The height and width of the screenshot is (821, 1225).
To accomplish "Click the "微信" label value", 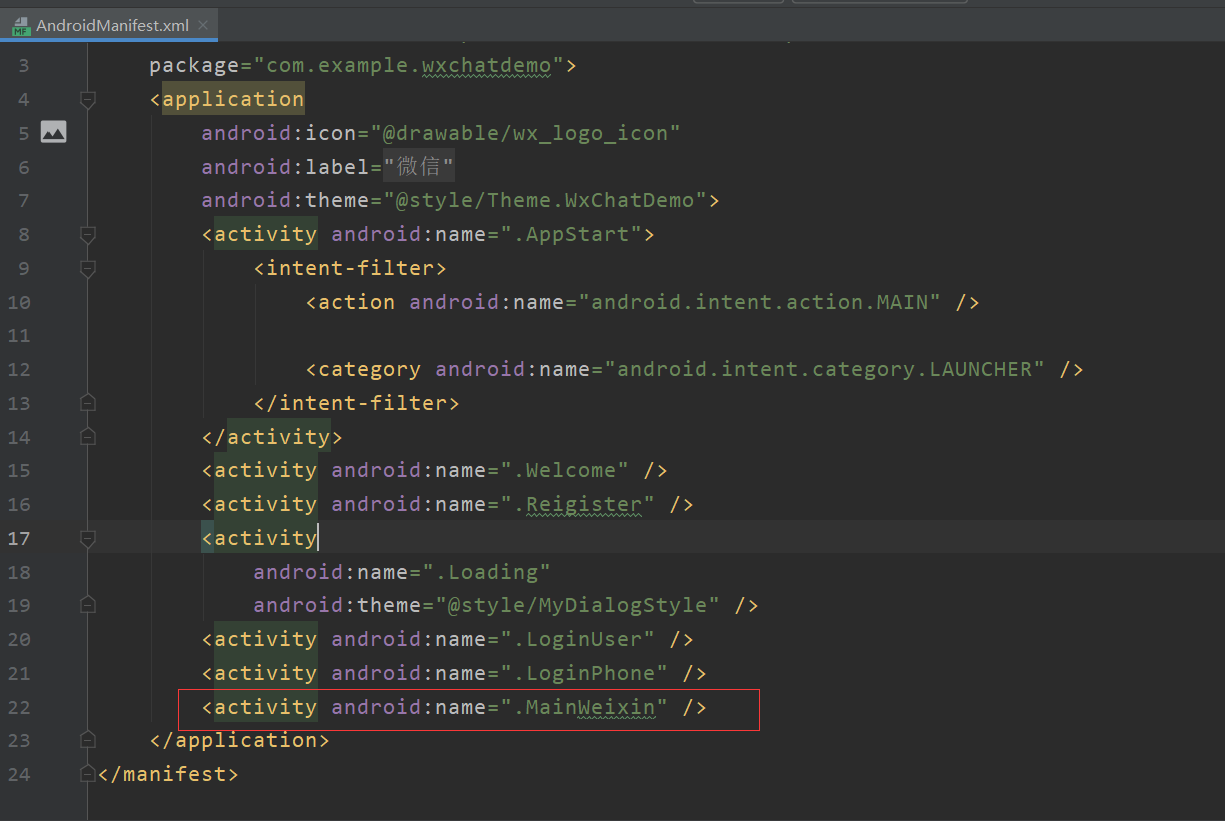I will (x=419, y=167).
